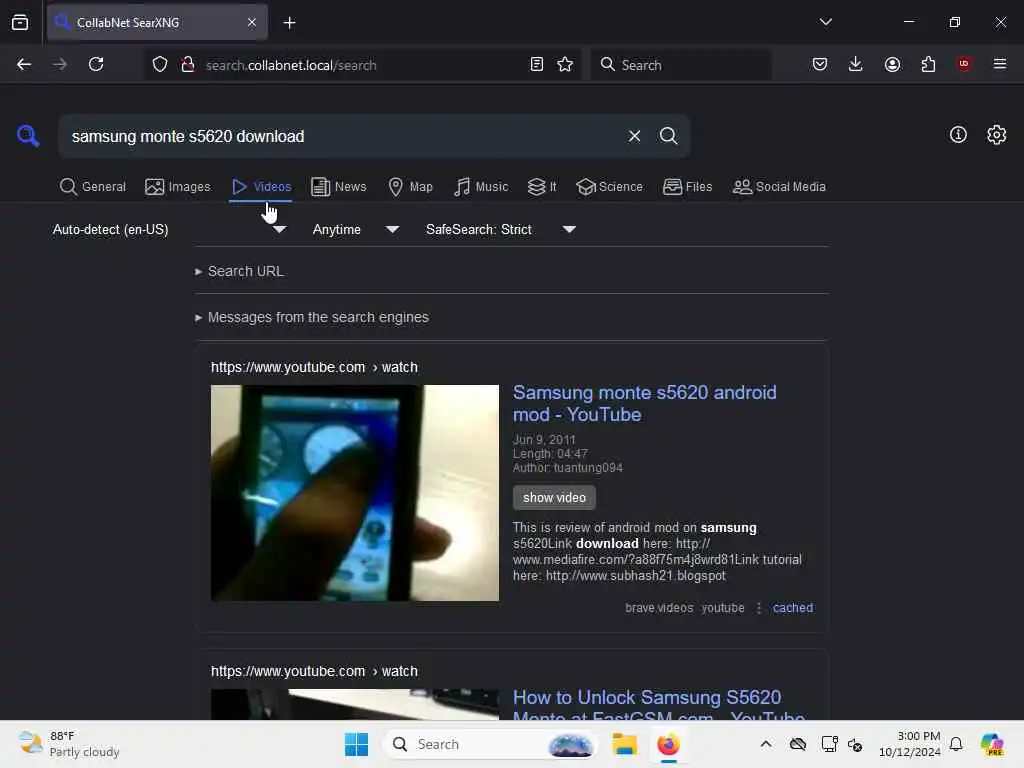Click the site security padlock icon
This screenshot has width=1024, height=768.
click(x=187, y=64)
